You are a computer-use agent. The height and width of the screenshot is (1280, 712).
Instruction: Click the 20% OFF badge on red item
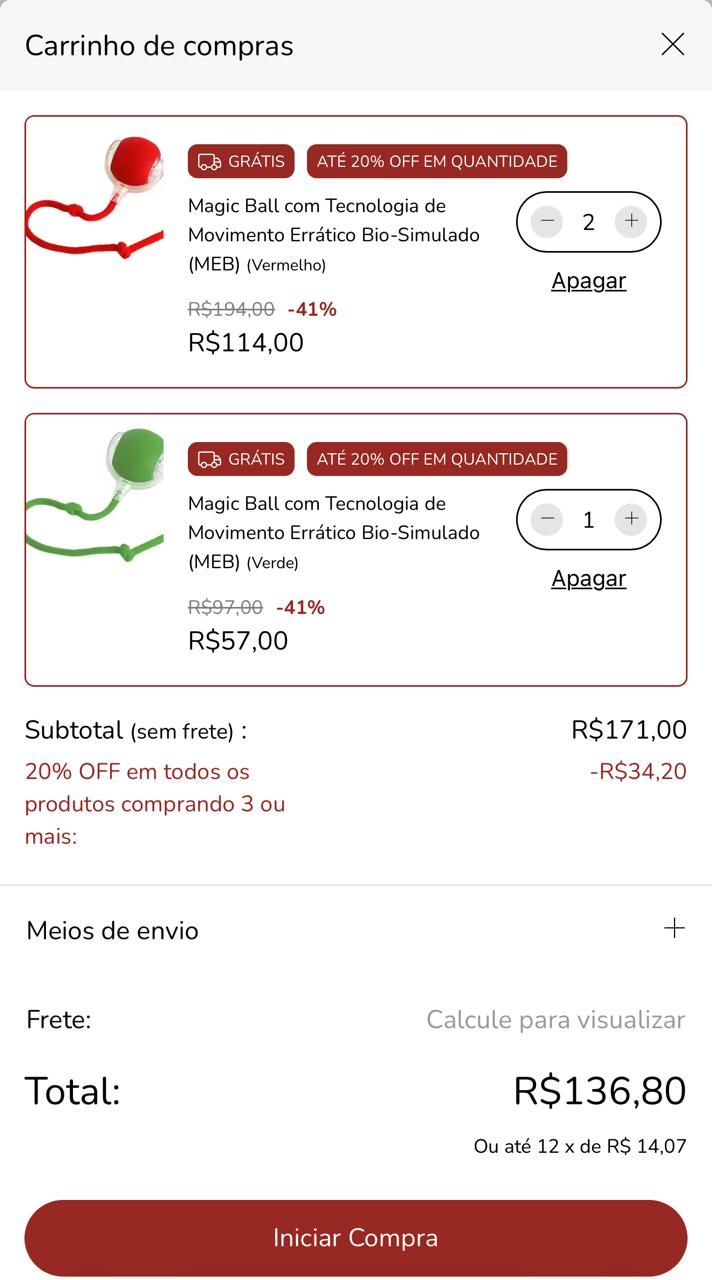click(x=437, y=161)
